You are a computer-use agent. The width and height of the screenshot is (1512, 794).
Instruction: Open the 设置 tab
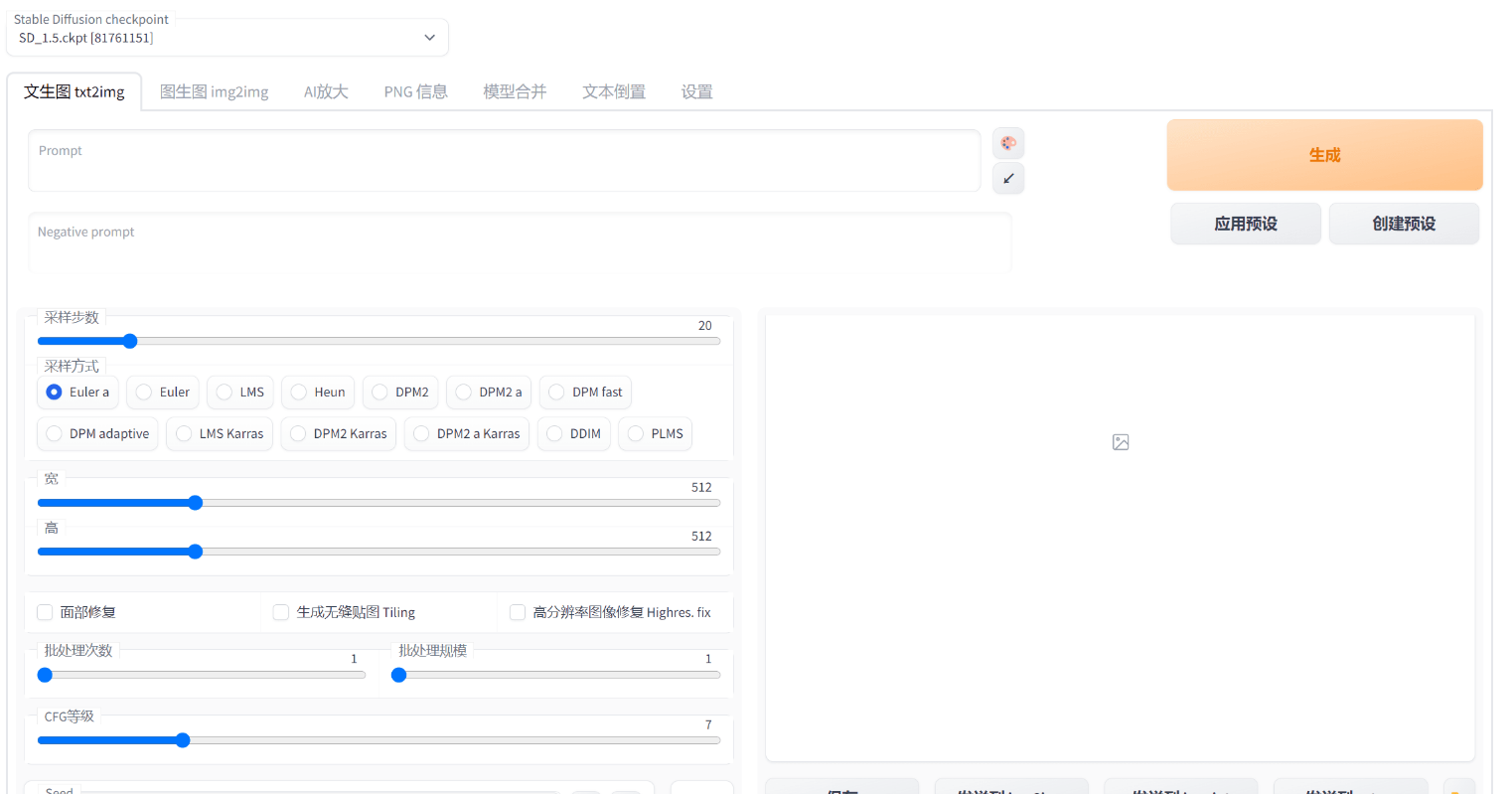(696, 90)
